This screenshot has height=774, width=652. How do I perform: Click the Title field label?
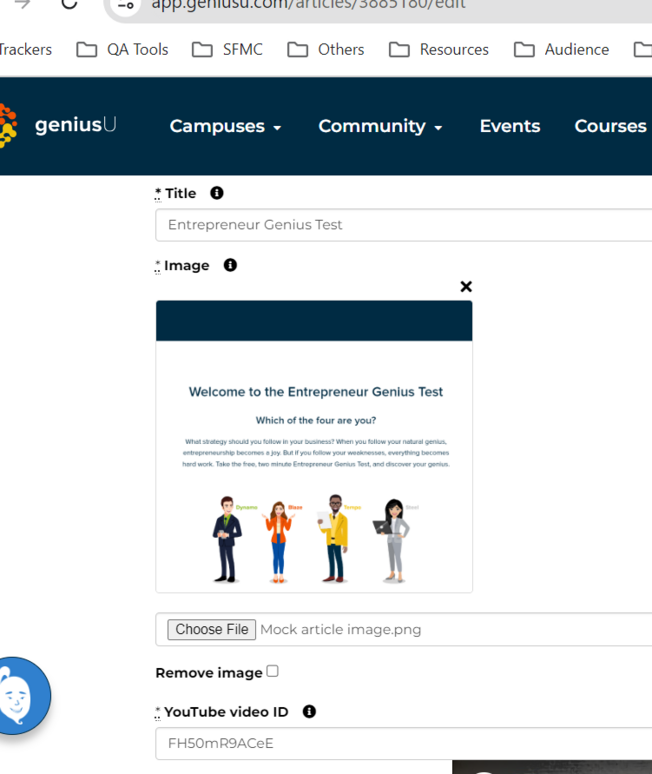pos(180,193)
